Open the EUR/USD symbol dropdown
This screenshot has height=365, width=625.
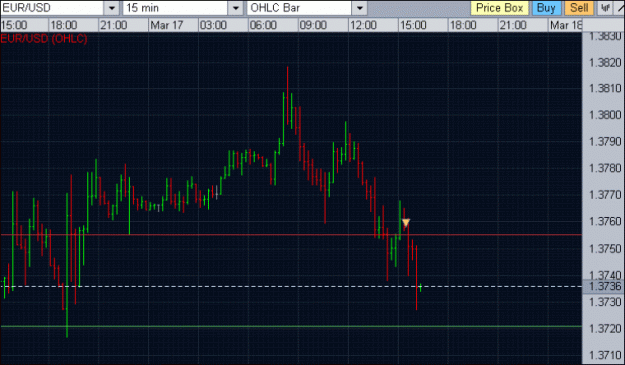click(x=112, y=8)
